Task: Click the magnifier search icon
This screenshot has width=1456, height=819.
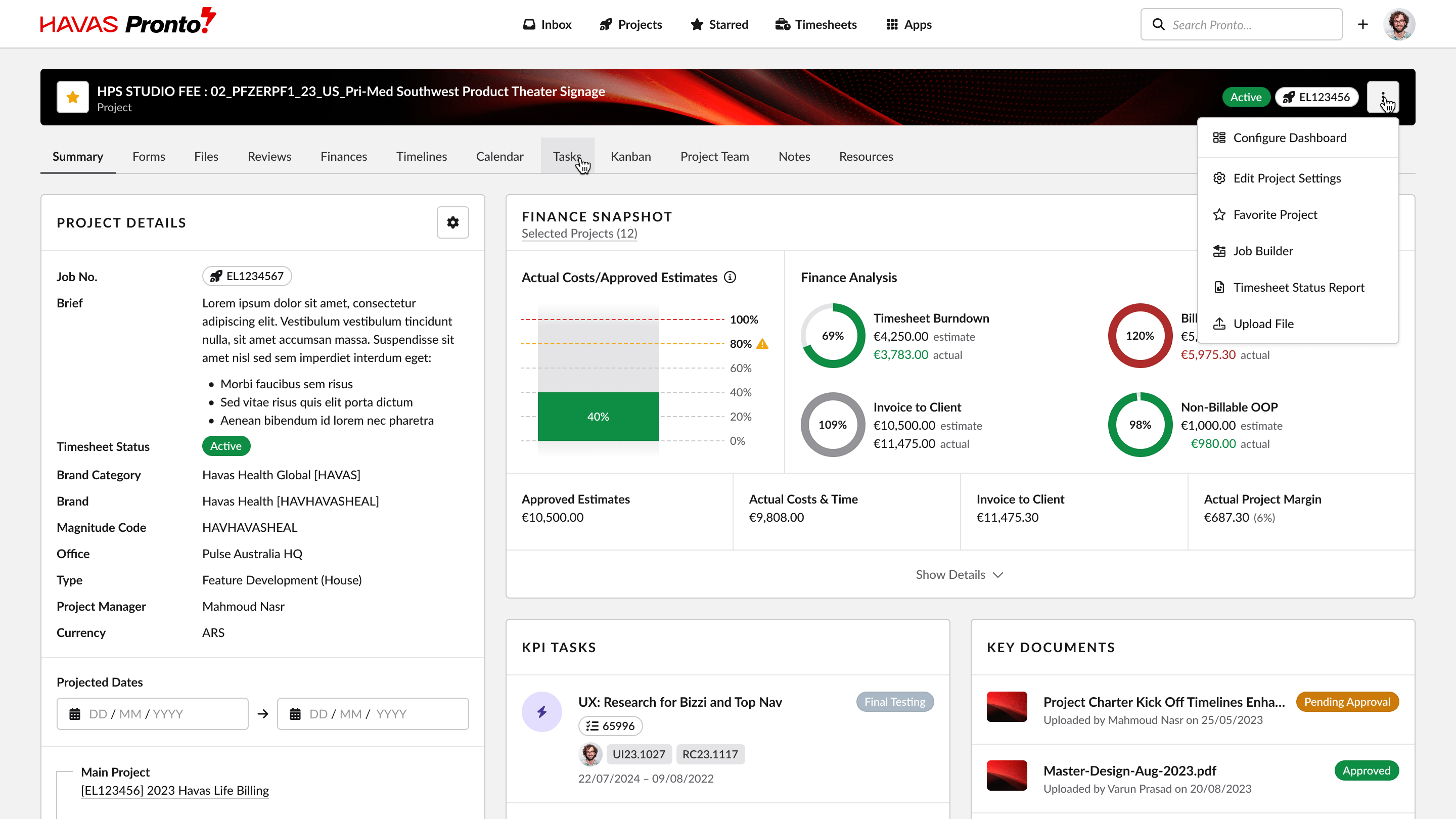Action: tap(1158, 24)
